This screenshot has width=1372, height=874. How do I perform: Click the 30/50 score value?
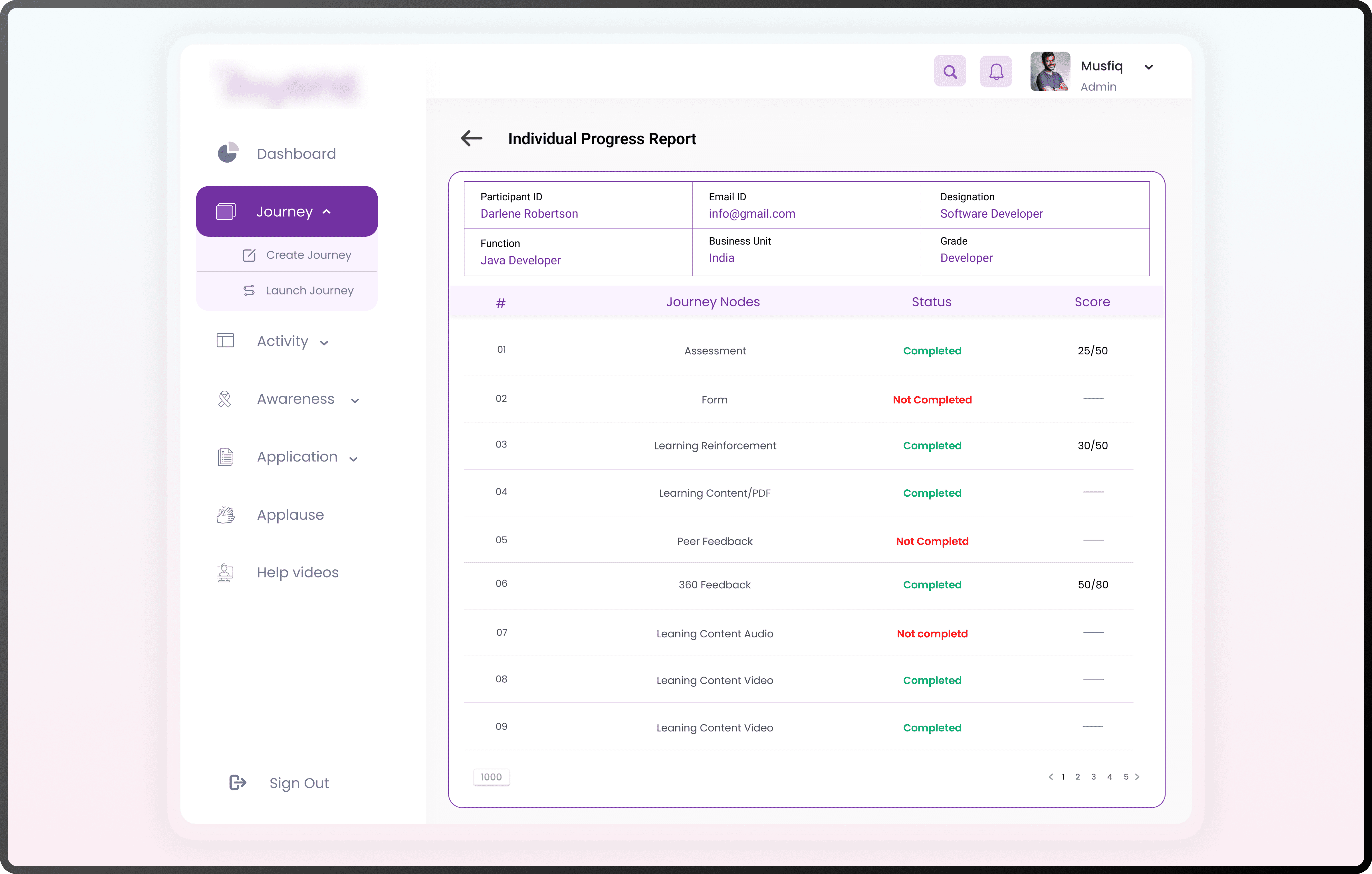(1092, 445)
